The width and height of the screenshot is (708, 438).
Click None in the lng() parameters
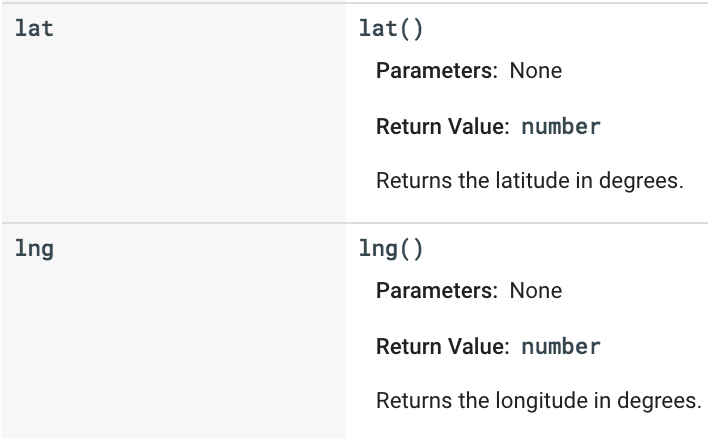pos(536,291)
